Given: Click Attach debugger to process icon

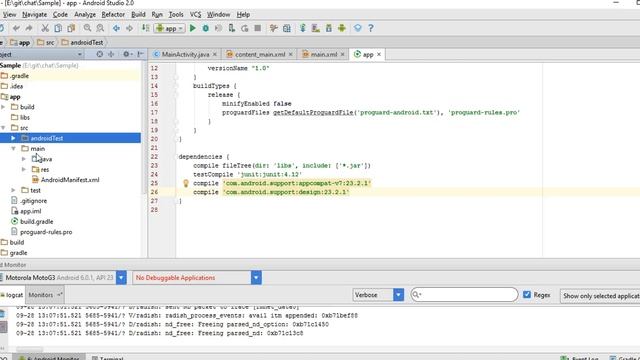Looking at the screenshot, I should (231, 28).
